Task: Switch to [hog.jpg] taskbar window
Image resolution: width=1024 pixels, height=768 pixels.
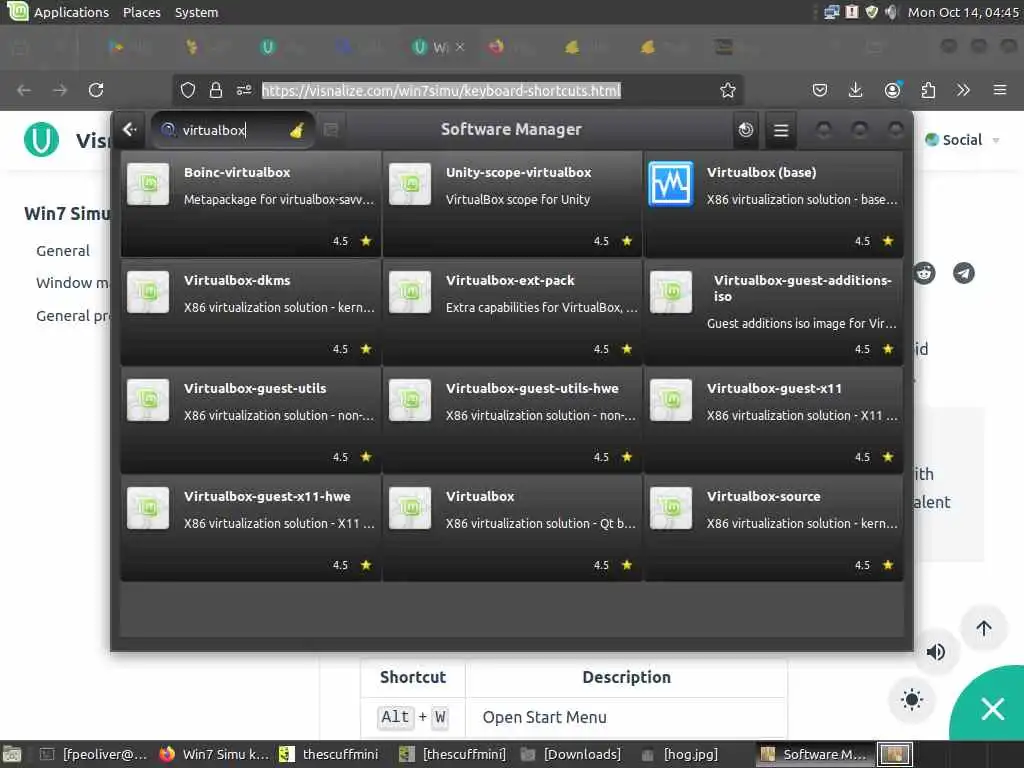Action: point(679,754)
